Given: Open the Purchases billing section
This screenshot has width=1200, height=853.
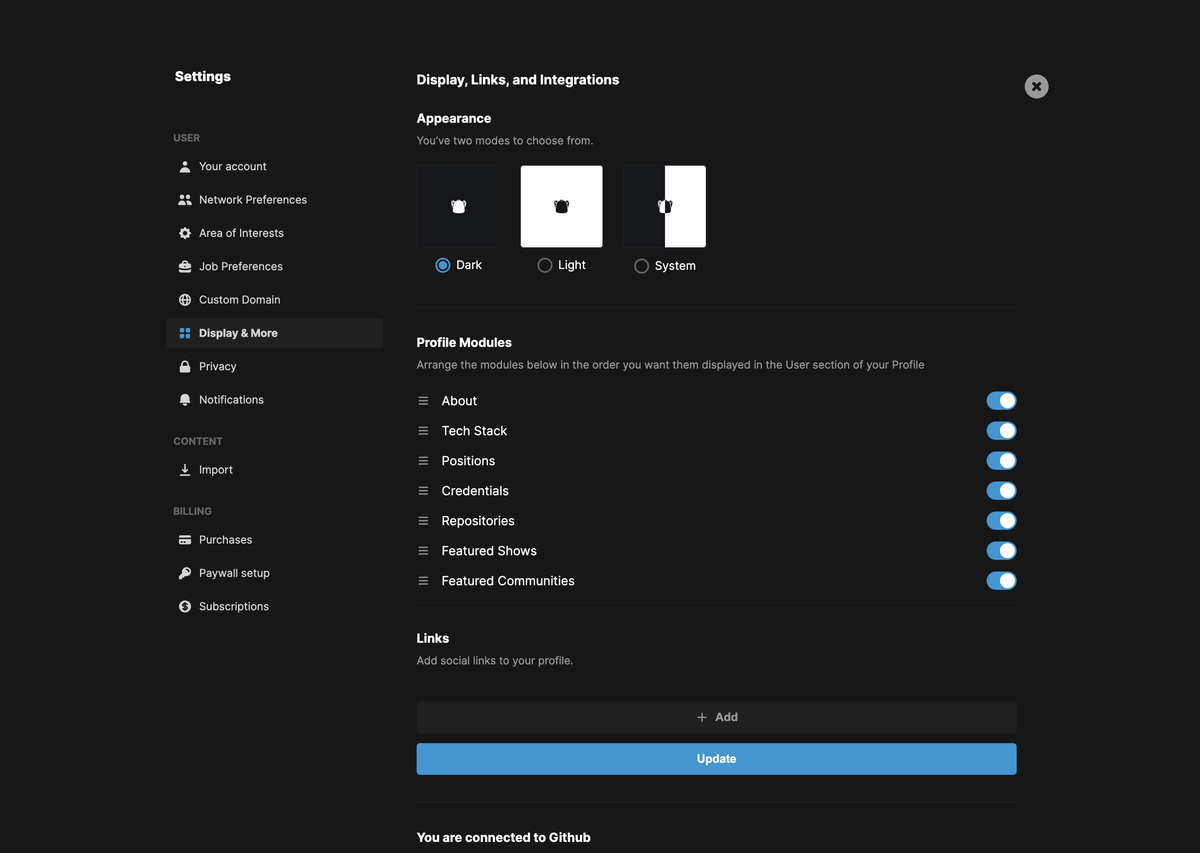Looking at the screenshot, I should (x=225, y=540).
